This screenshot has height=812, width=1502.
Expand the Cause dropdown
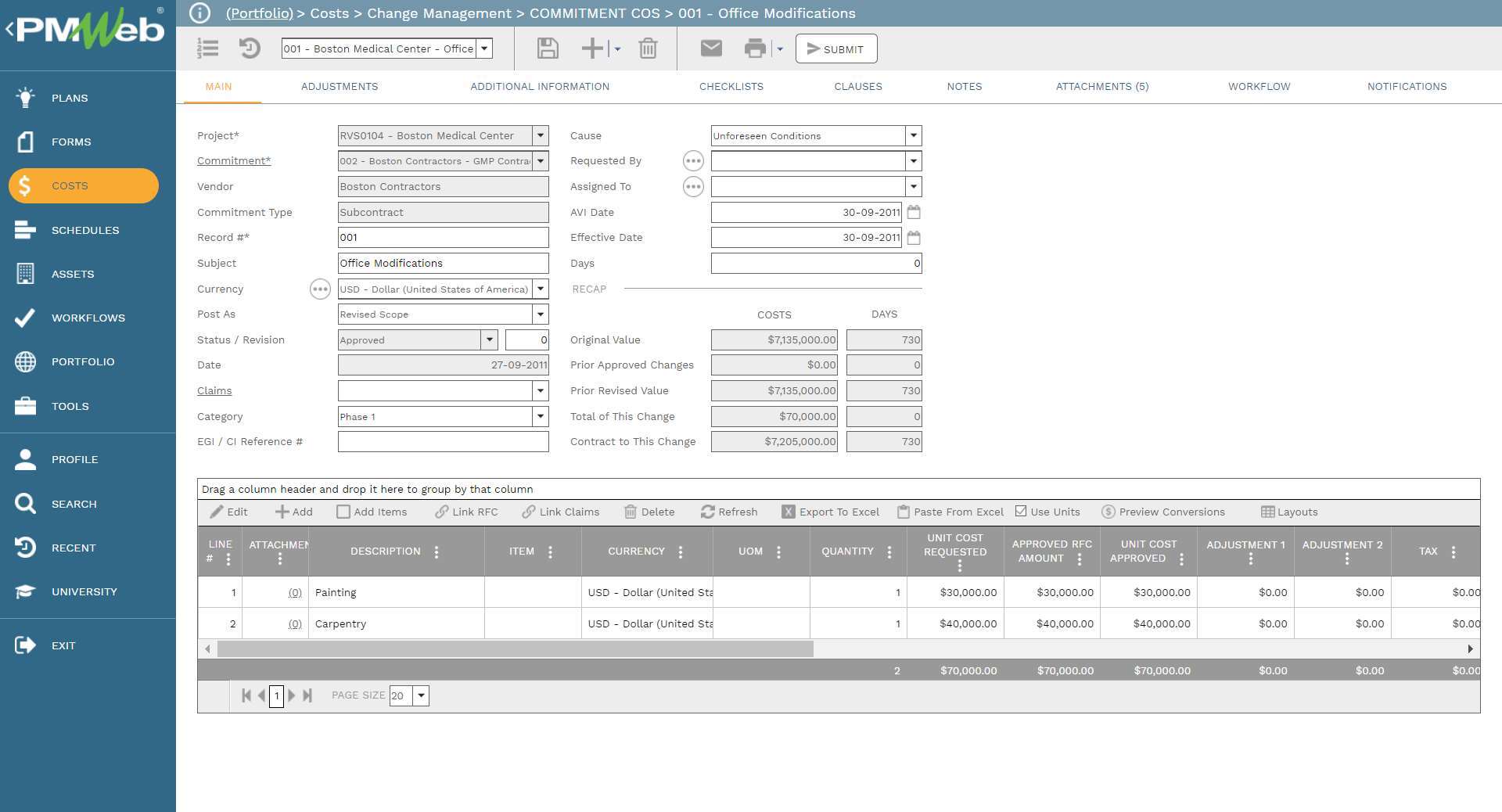[x=913, y=136]
